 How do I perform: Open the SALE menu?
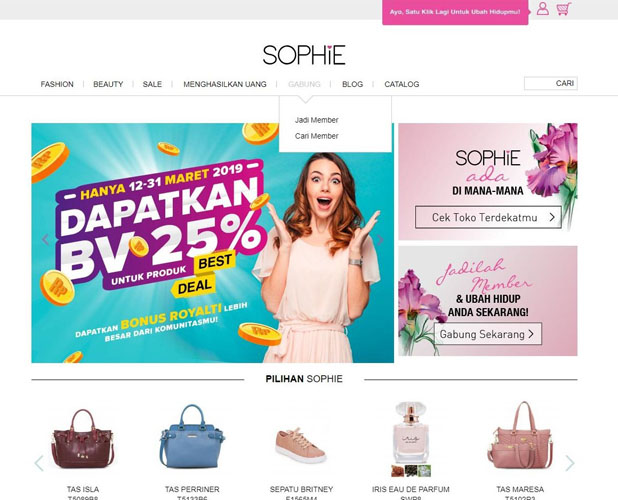tap(152, 84)
